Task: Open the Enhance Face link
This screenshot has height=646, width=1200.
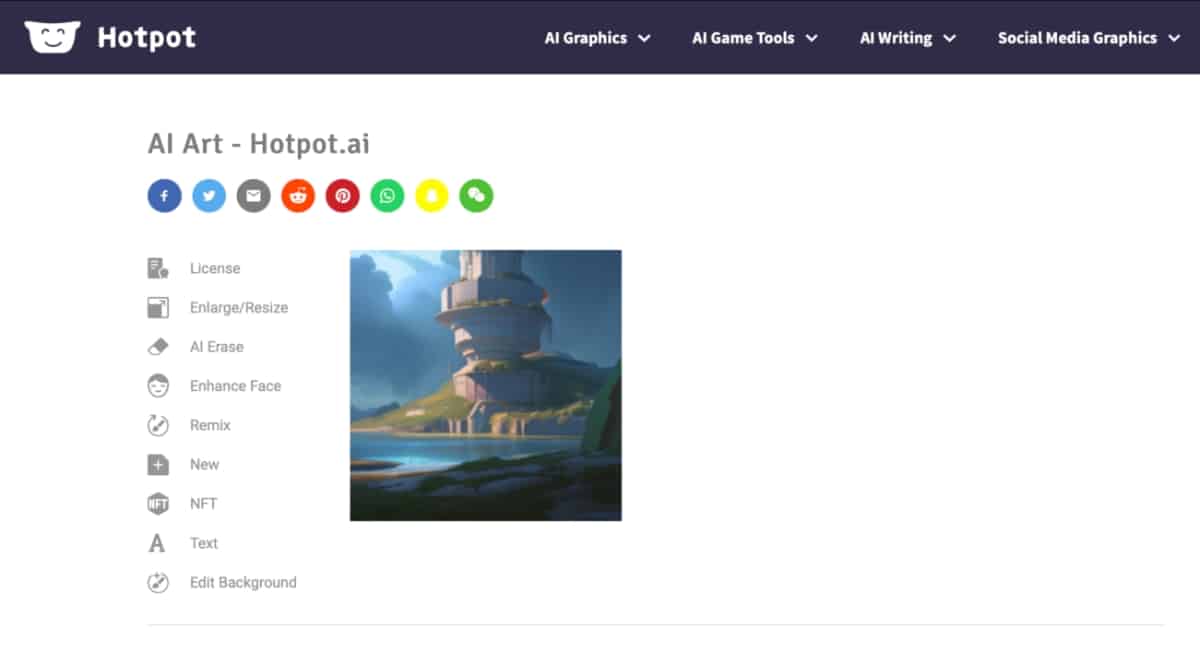Action: (x=236, y=386)
